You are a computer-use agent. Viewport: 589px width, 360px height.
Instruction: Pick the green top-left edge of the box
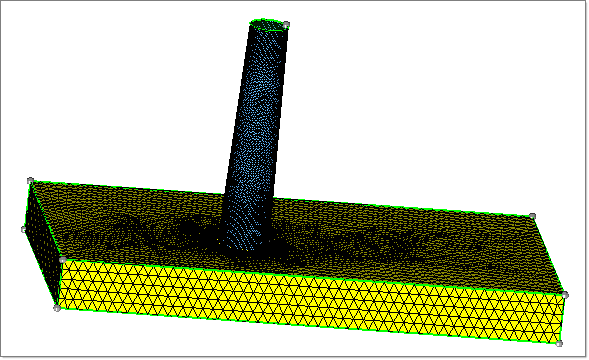click(x=47, y=220)
